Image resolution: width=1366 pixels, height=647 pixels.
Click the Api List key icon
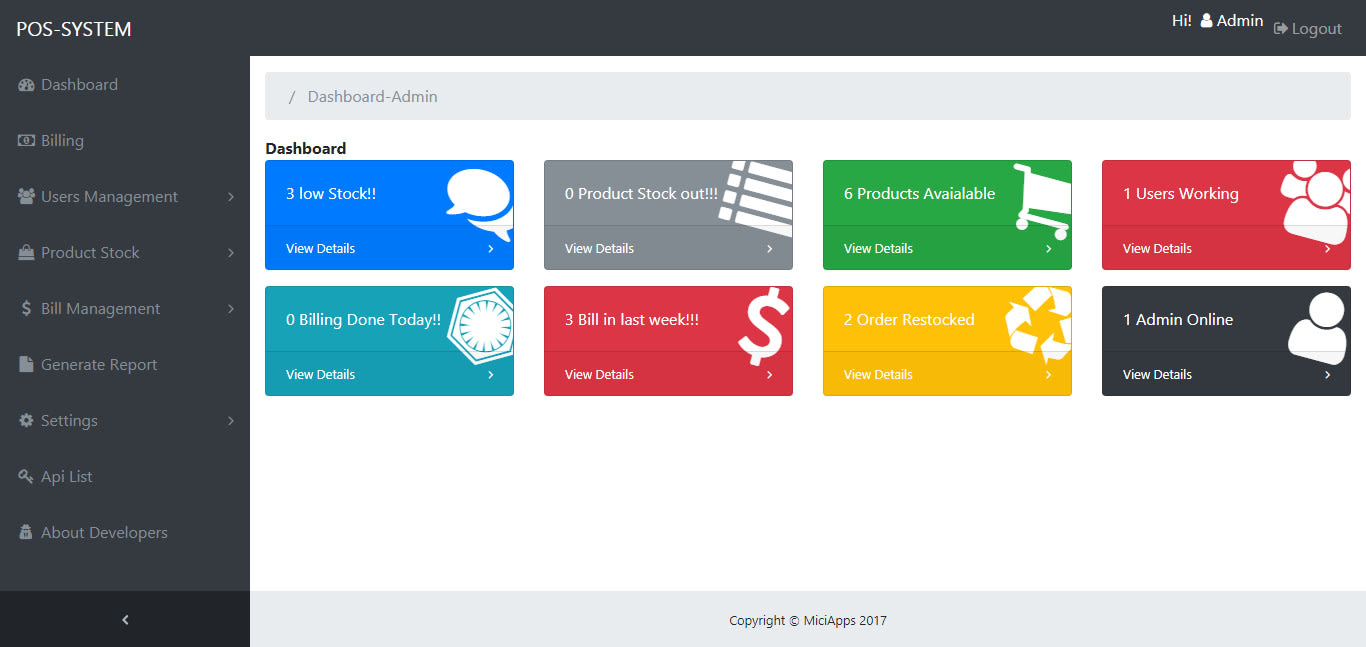[26, 477]
